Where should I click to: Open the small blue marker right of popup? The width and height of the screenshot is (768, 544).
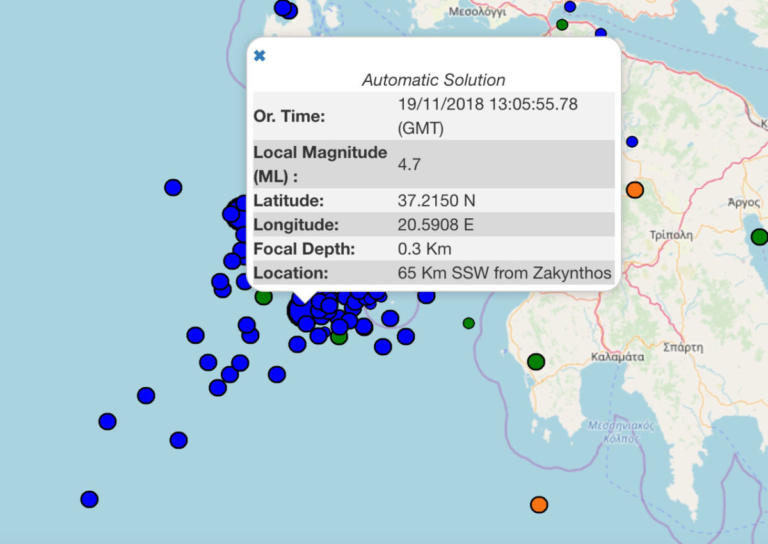(x=632, y=142)
